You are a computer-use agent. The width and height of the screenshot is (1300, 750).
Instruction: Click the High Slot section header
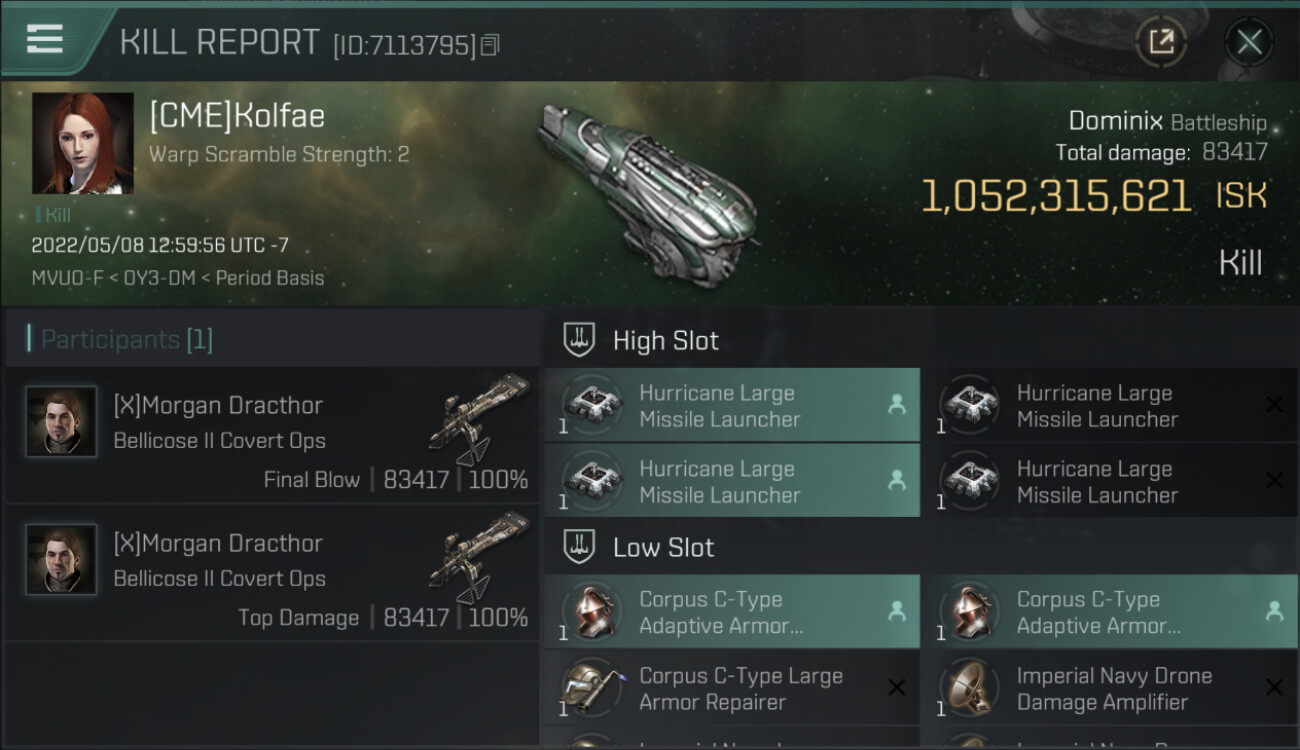pos(665,341)
